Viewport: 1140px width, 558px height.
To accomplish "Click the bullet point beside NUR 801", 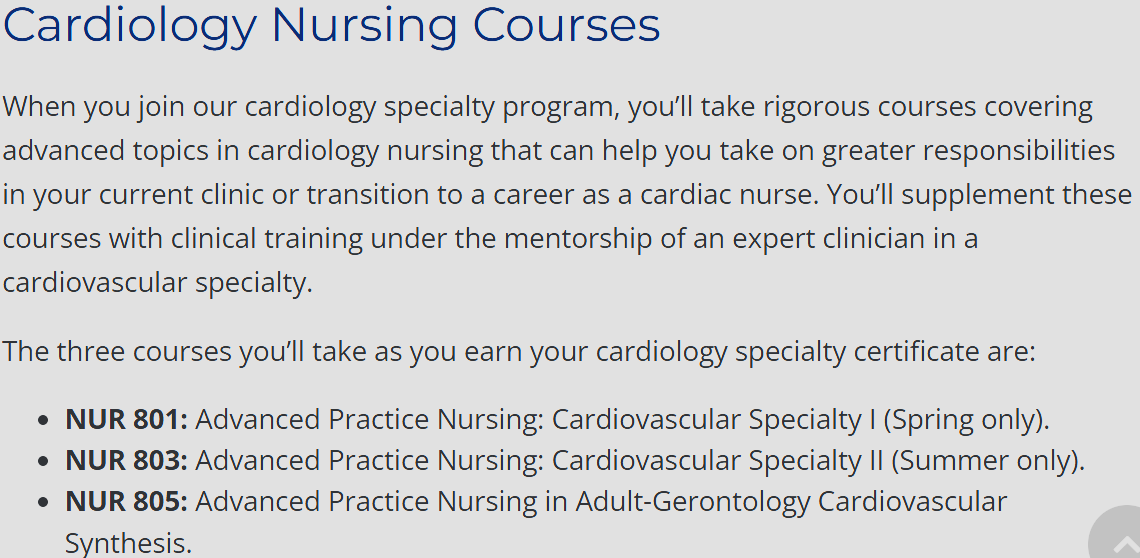I will click(x=43, y=421).
